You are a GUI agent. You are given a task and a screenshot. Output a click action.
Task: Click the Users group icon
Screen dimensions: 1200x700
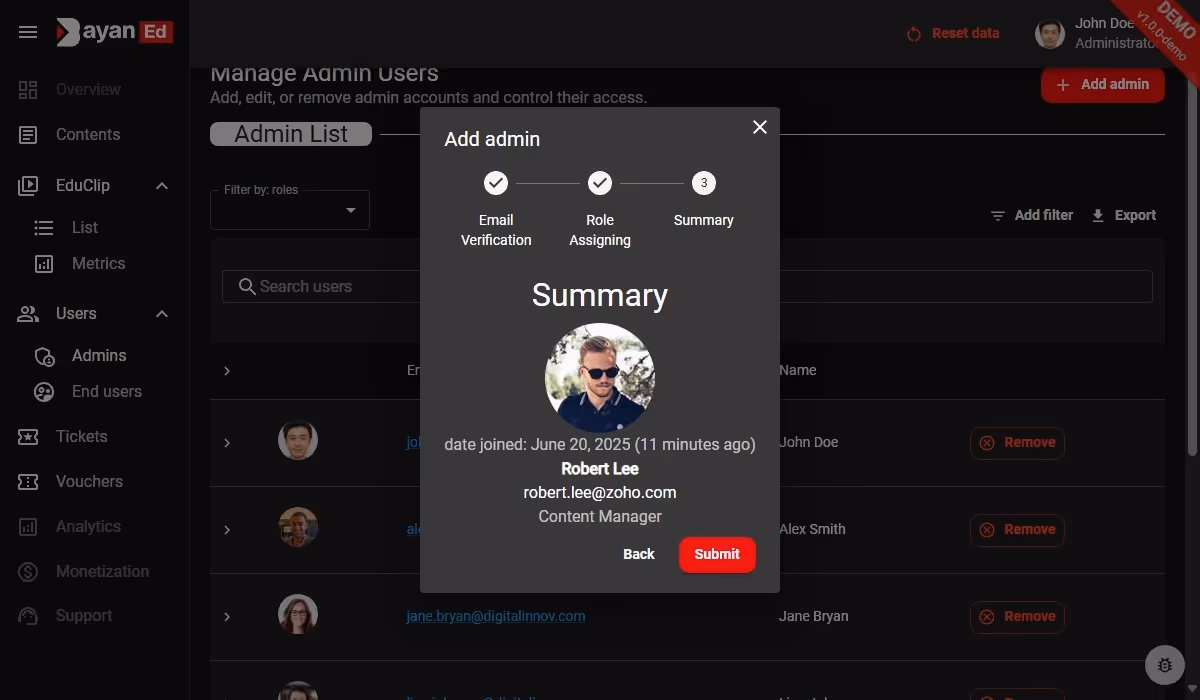click(x=28, y=314)
